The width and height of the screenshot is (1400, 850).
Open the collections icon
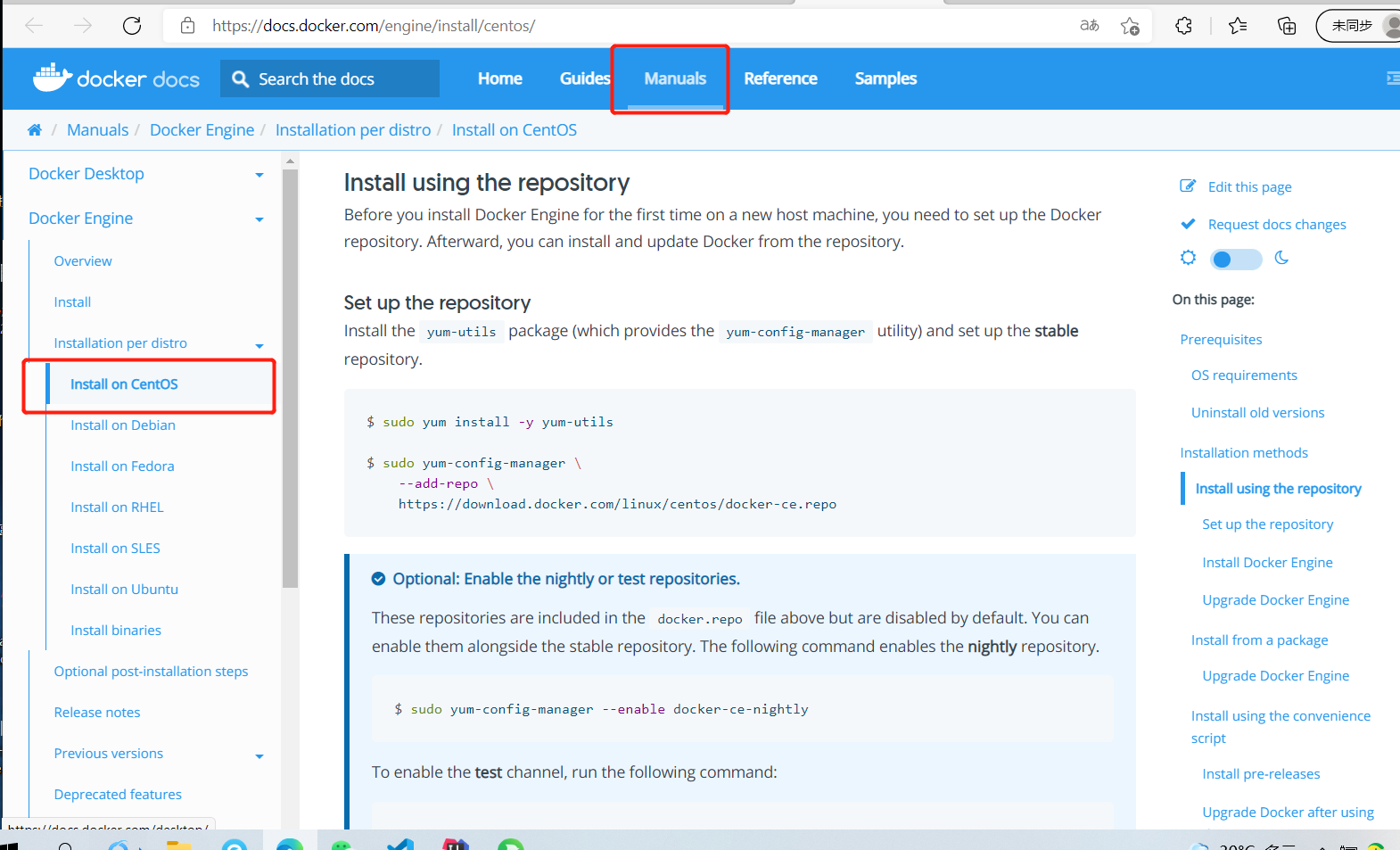coord(1287,26)
